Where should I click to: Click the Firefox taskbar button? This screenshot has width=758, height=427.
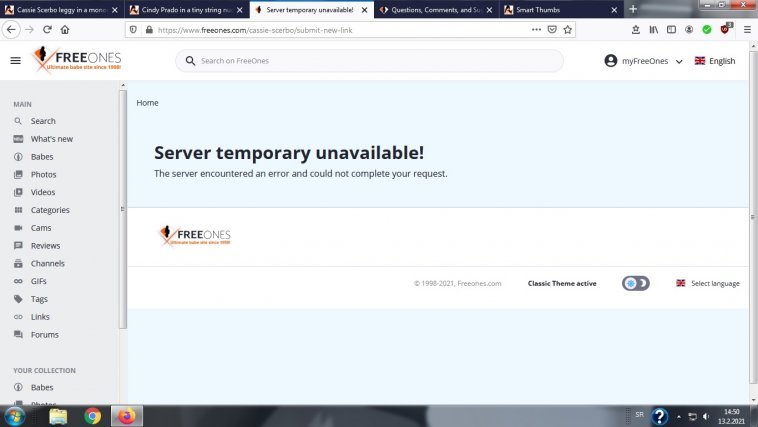pyautogui.click(x=127, y=416)
